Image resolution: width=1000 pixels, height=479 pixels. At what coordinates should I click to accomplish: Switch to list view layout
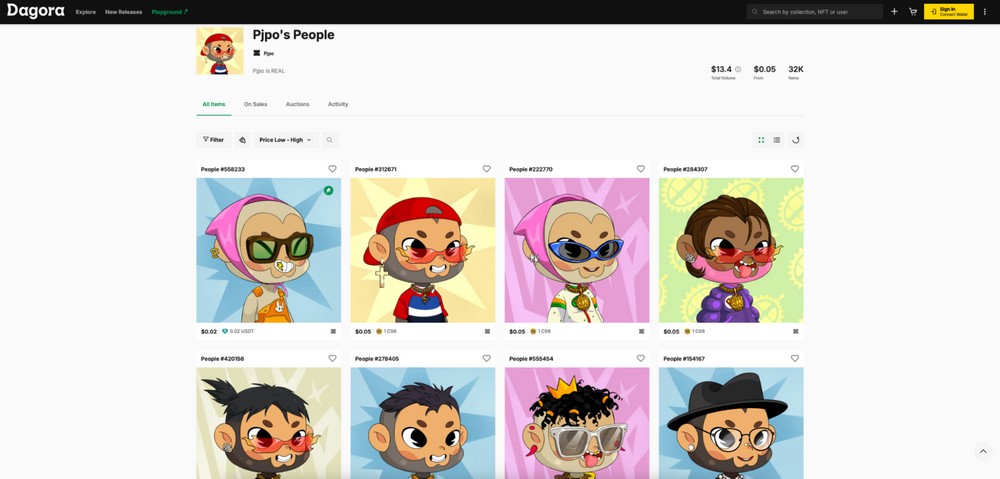[777, 140]
